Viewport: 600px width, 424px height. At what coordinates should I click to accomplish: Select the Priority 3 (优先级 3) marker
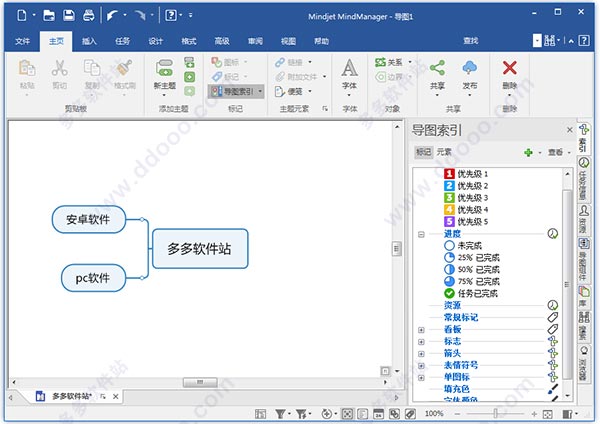pyautogui.click(x=466, y=198)
